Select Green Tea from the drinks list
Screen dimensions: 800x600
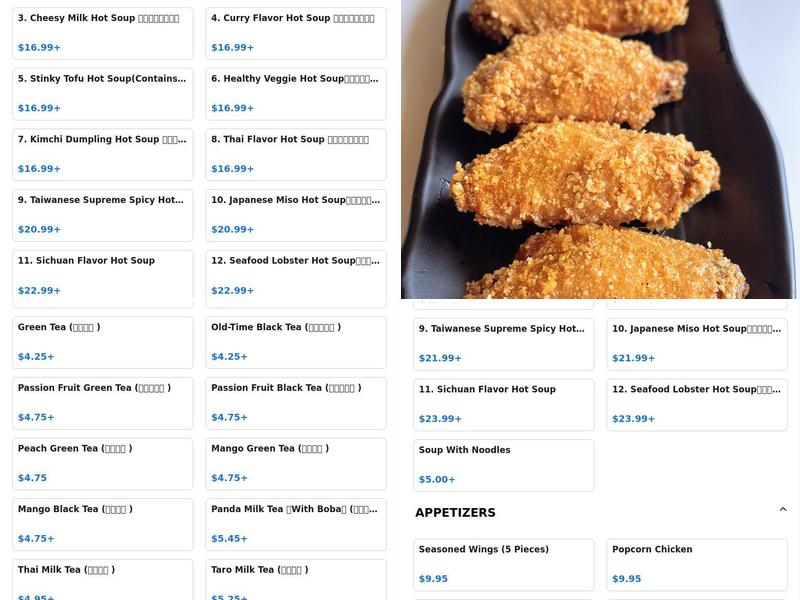click(x=102, y=342)
